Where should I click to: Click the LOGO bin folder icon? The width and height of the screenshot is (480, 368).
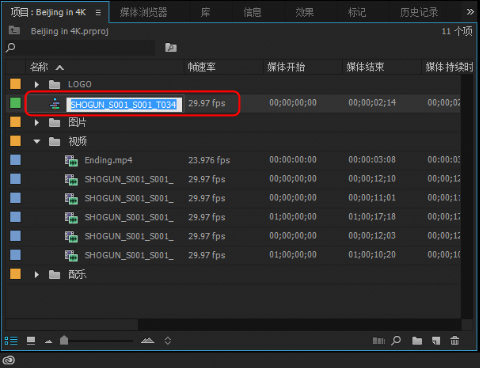(x=54, y=84)
